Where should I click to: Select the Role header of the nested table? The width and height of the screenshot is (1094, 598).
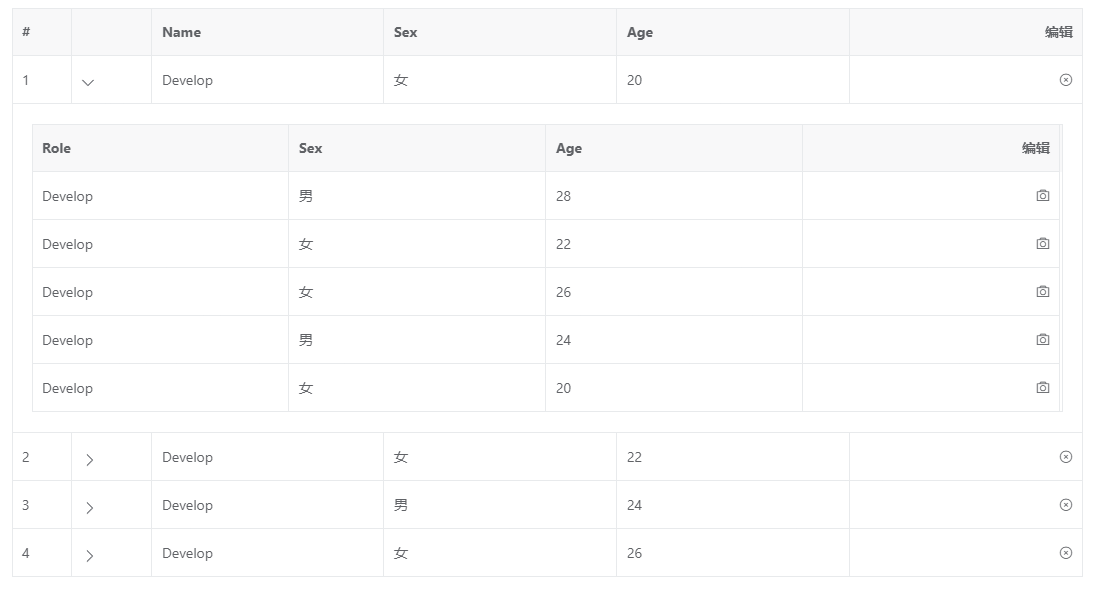point(56,148)
